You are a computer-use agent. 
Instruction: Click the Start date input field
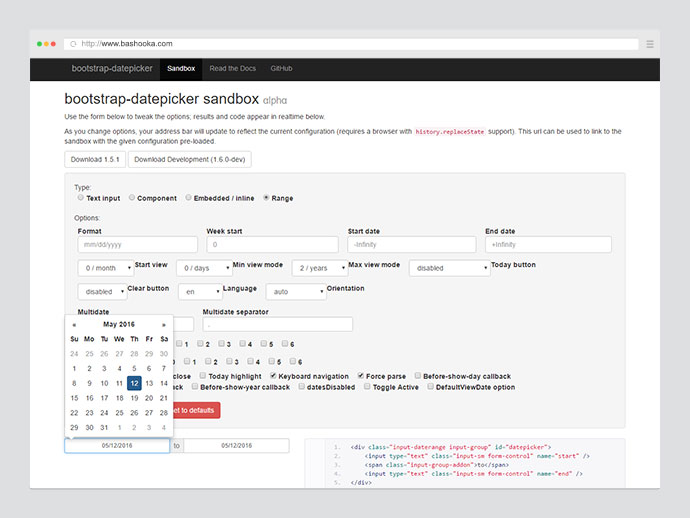click(x=411, y=245)
